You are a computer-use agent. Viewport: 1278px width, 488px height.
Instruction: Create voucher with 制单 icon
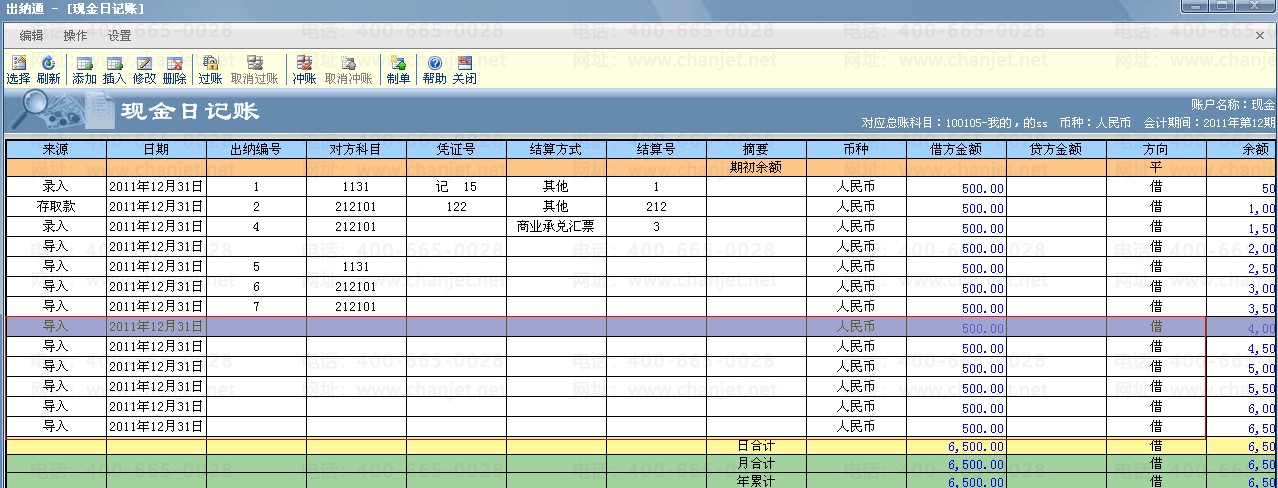[x=398, y=69]
